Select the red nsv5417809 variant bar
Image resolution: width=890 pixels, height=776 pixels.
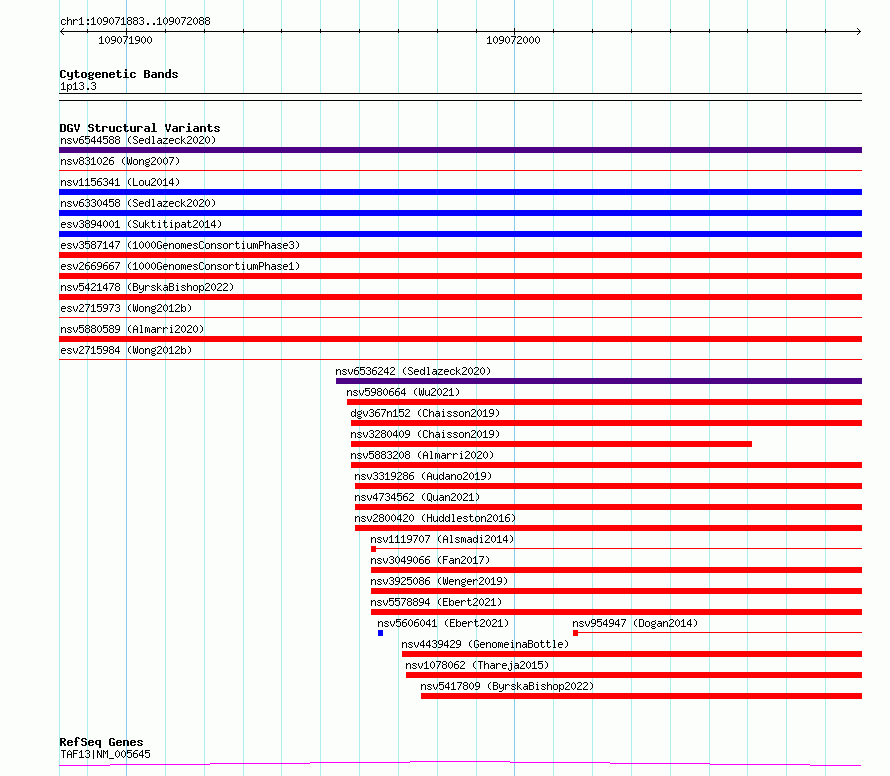641,696
